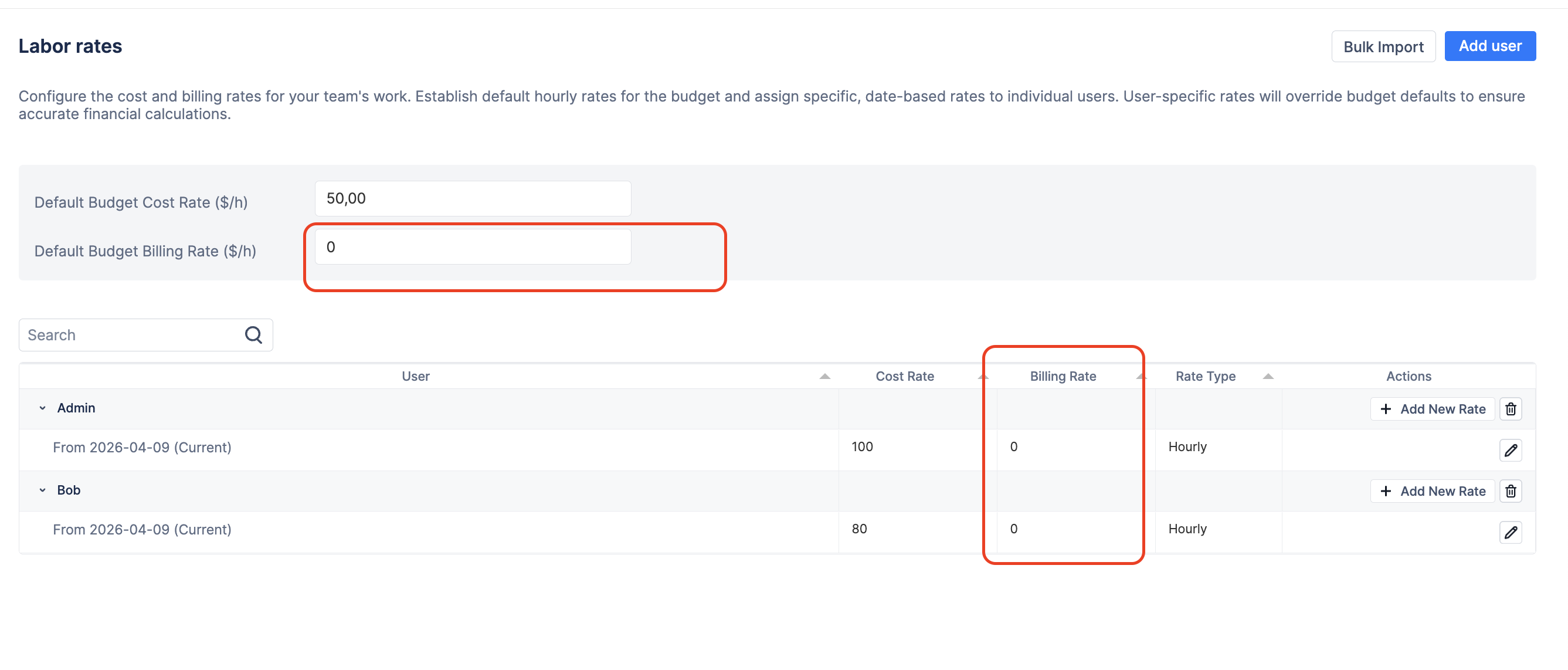Sort table by Rate Type arrow
The image size is (1568, 670).
click(x=1268, y=377)
